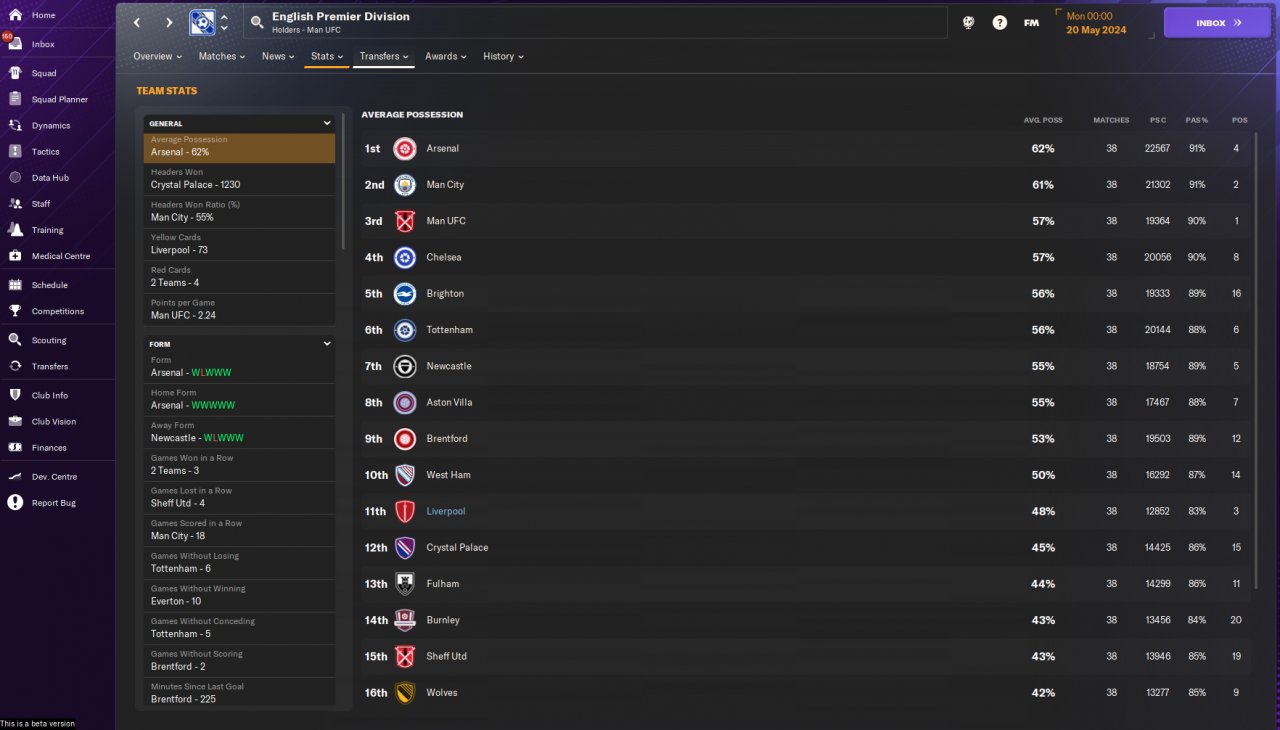Image resolution: width=1280 pixels, height=730 pixels.
Task: Click the back navigation arrow
Action: (138, 22)
